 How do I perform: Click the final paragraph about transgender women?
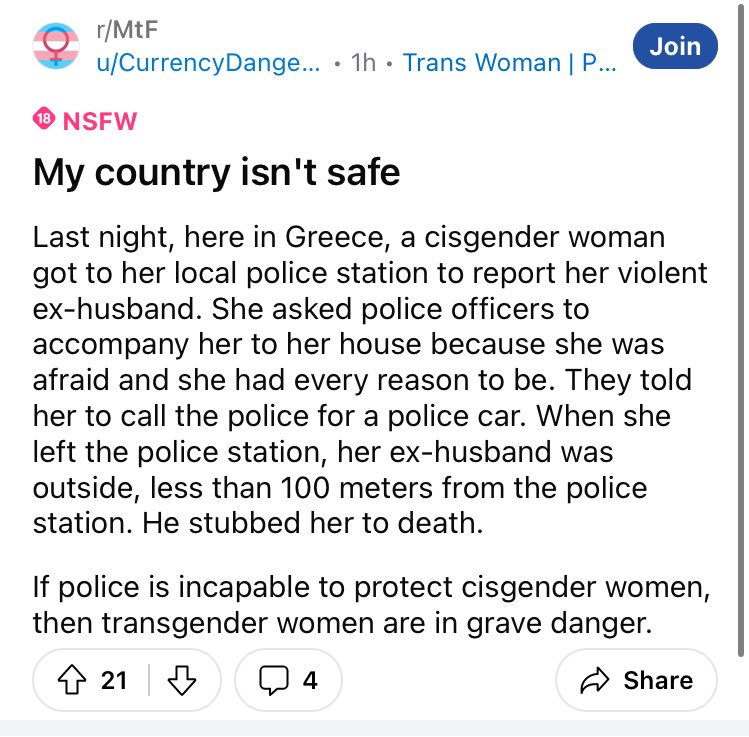[370, 606]
